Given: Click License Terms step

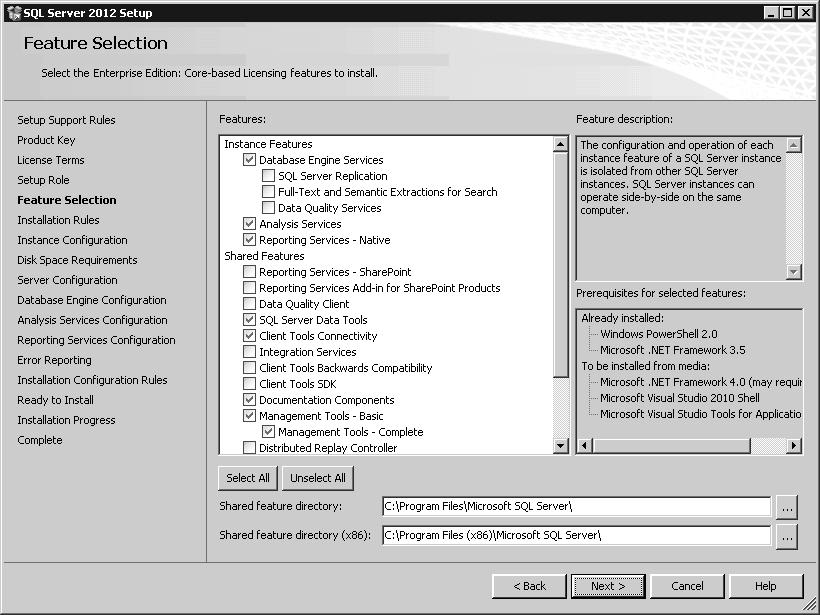Looking at the screenshot, I should [x=51, y=160].
